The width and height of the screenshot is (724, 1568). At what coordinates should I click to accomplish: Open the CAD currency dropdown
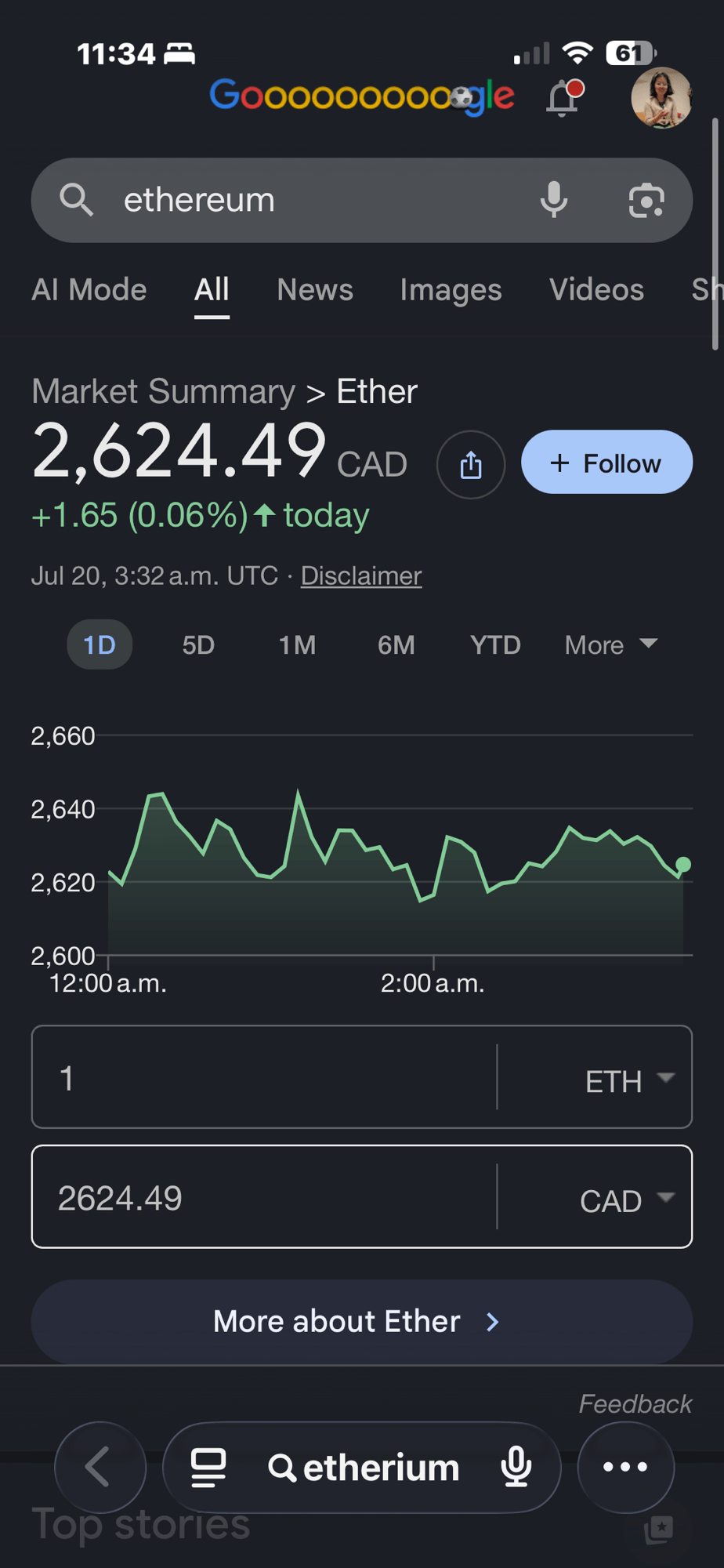click(627, 1200)
